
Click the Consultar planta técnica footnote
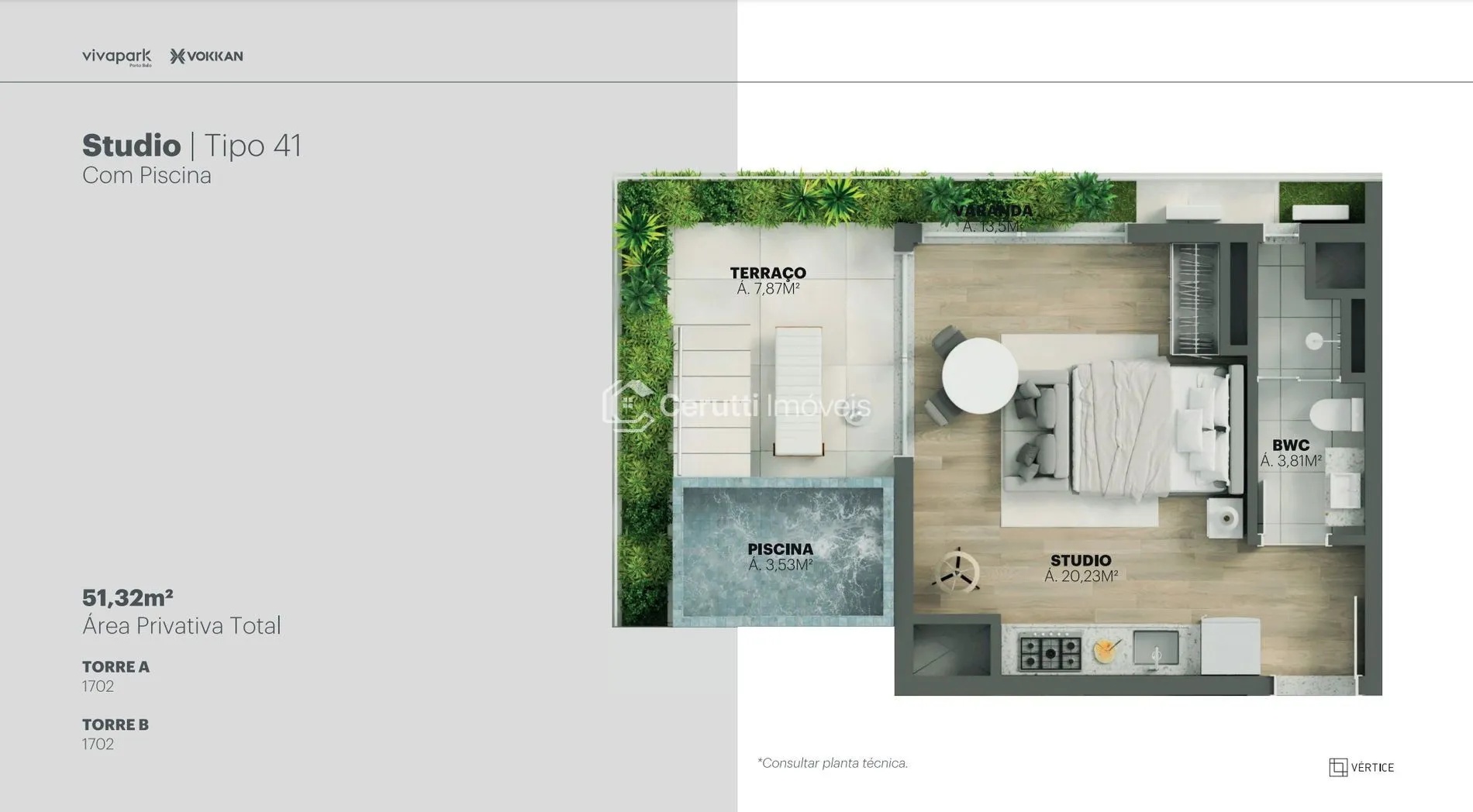(832, 763)
